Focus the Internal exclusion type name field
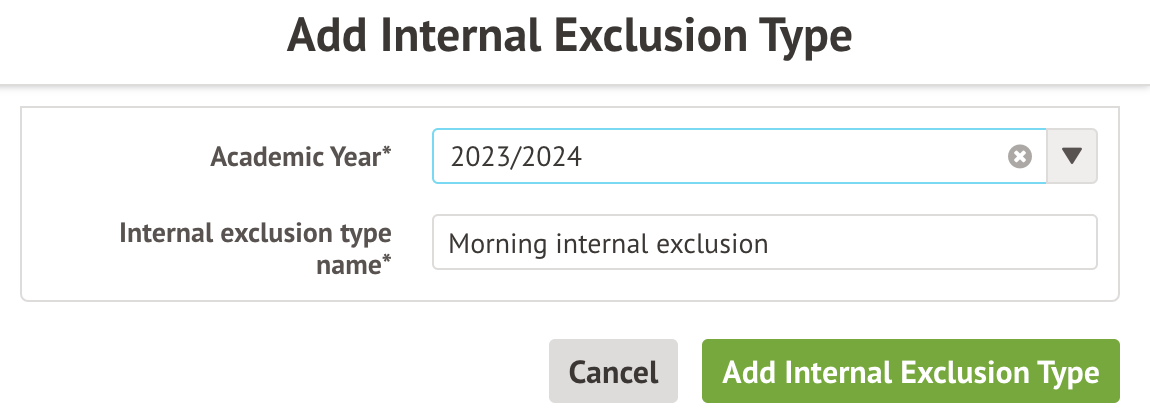1150x420 pixels. click(764, 243)
